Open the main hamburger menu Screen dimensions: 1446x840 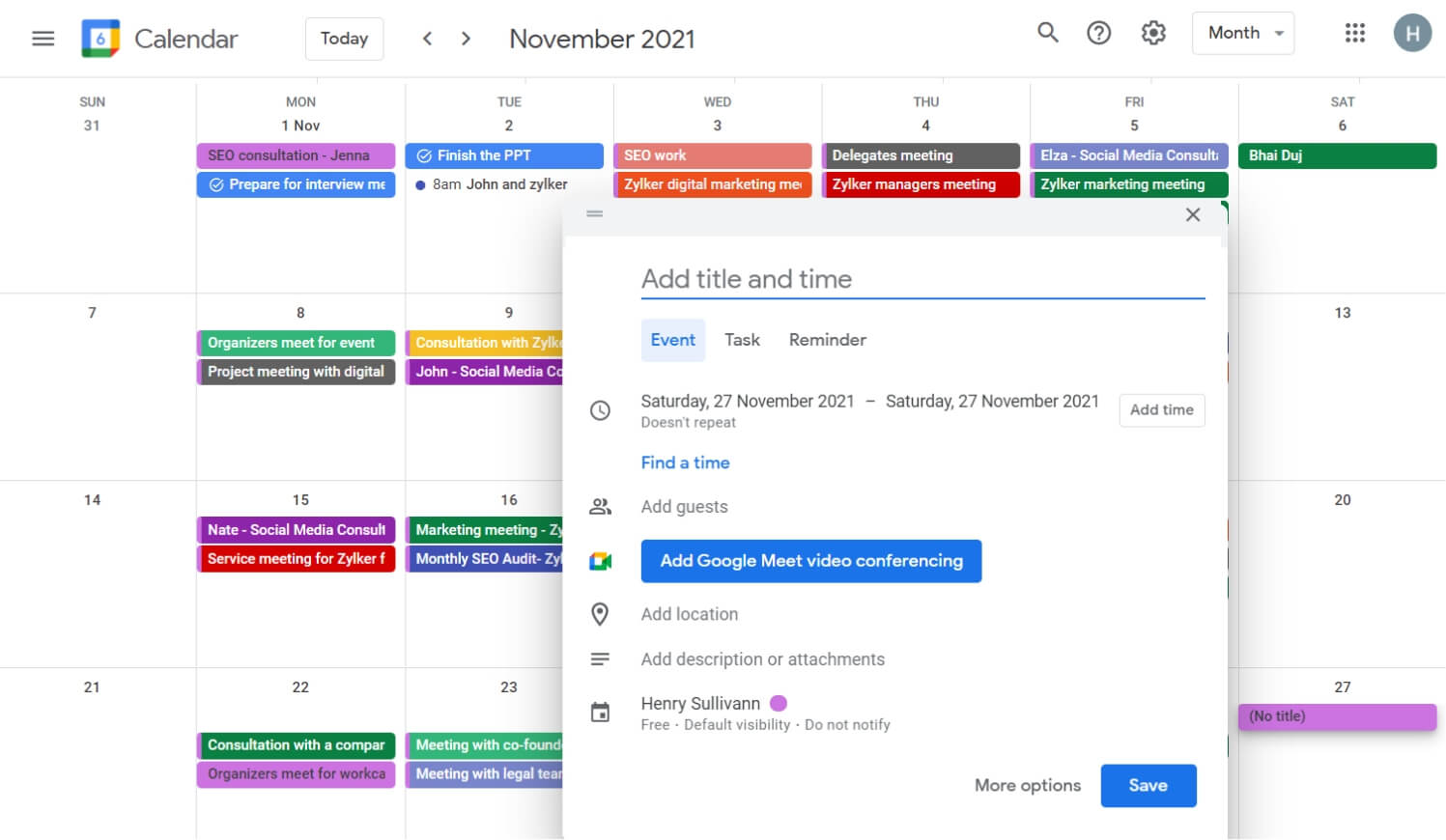43,38
